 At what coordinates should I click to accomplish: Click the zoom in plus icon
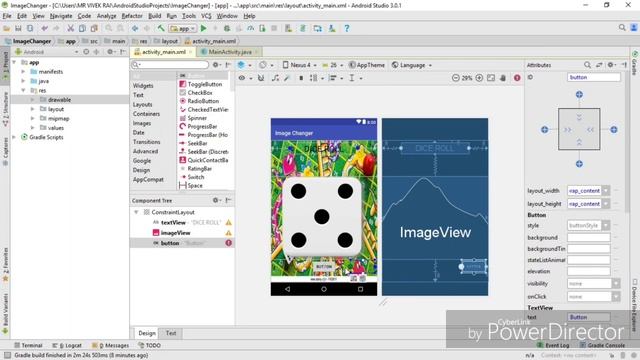(x=479, y=78)
